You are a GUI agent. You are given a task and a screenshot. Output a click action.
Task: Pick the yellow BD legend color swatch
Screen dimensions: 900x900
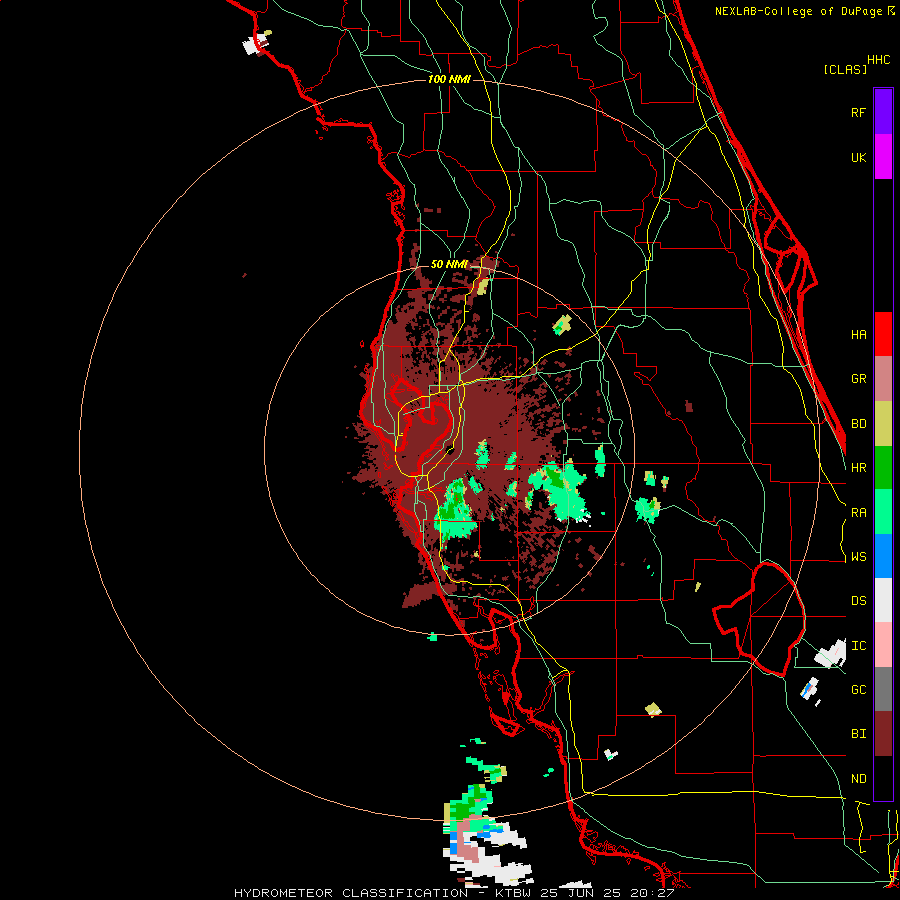883,424
